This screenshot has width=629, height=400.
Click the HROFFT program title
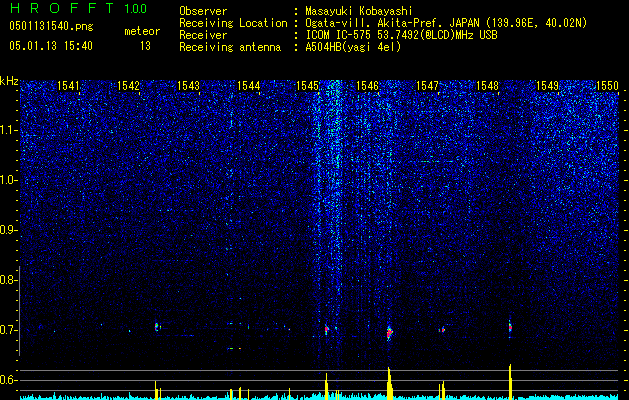[x=62, y=8]
